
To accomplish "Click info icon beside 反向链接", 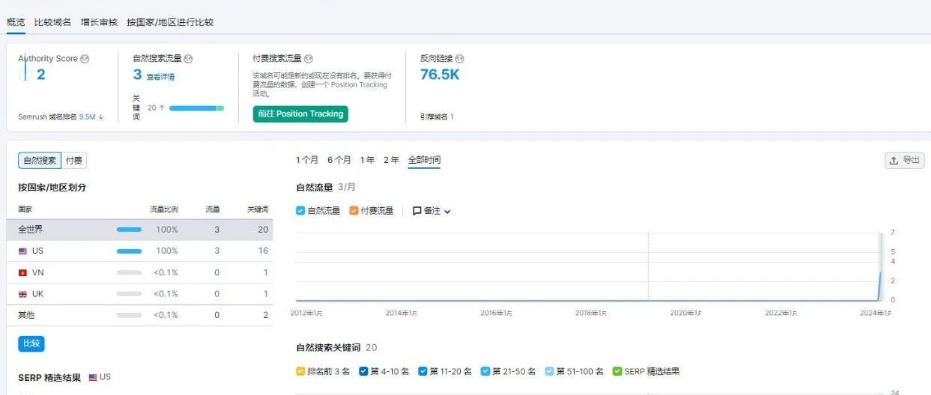I will click(x=460, y=59).
